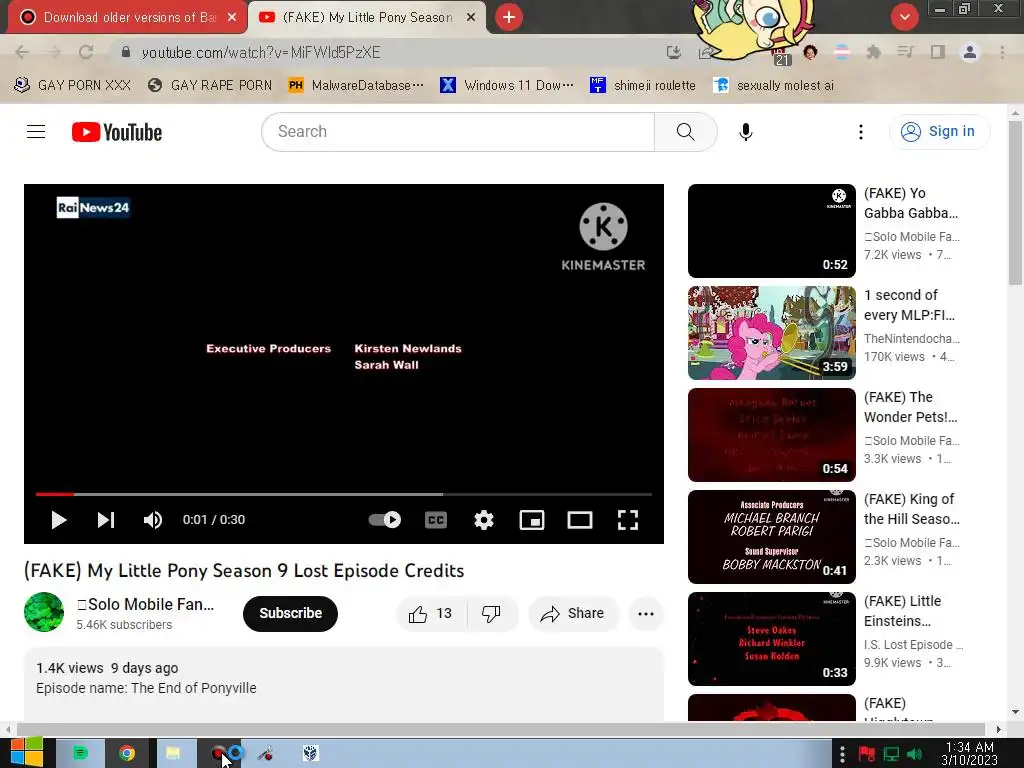The image size is (1024, 768).
Task: Switch to miniplayer mode
Action: point(532,520)
